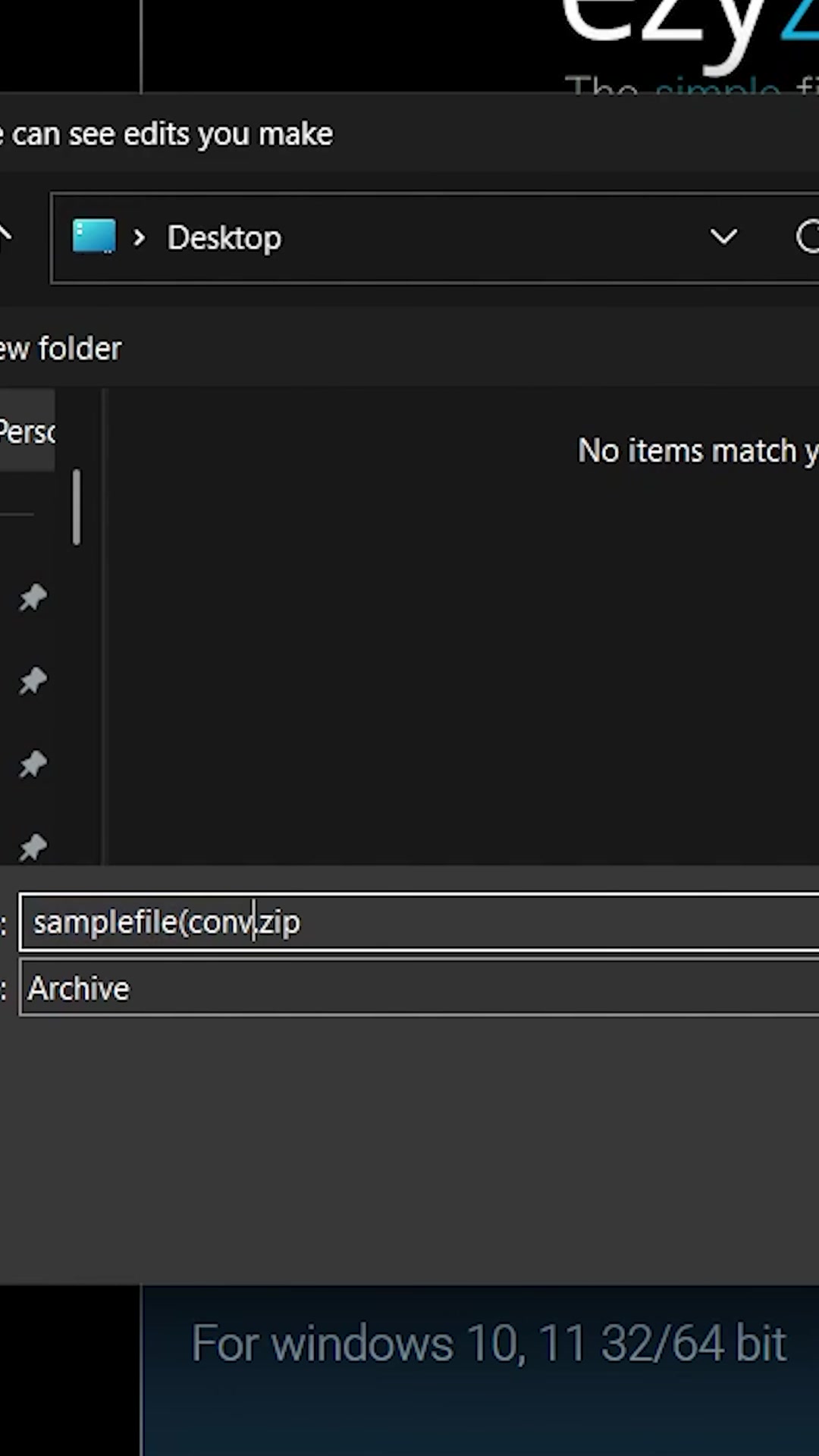Click the dialog title bar text
This screenshot has height=1456, width=819.
coord(167,135)
